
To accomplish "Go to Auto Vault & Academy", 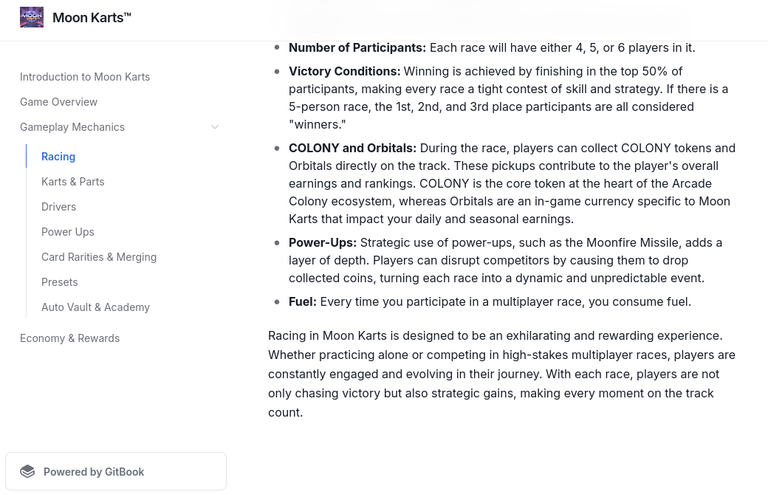I will click(96, 307).
